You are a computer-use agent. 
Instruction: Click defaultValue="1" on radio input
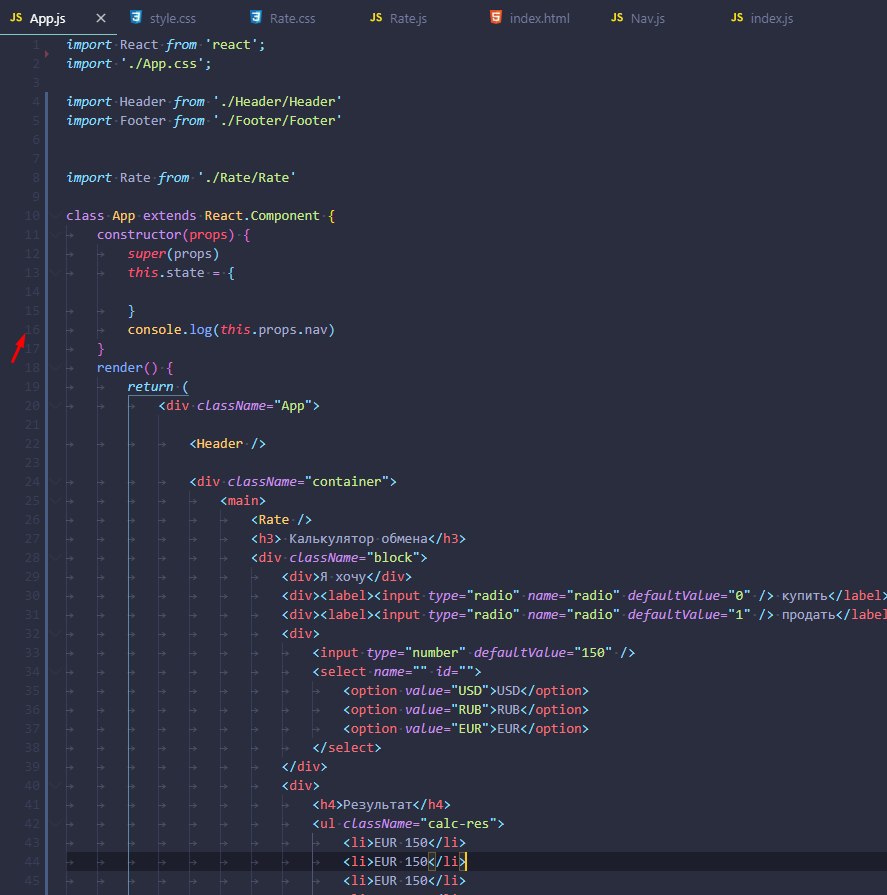pos(689,615)
